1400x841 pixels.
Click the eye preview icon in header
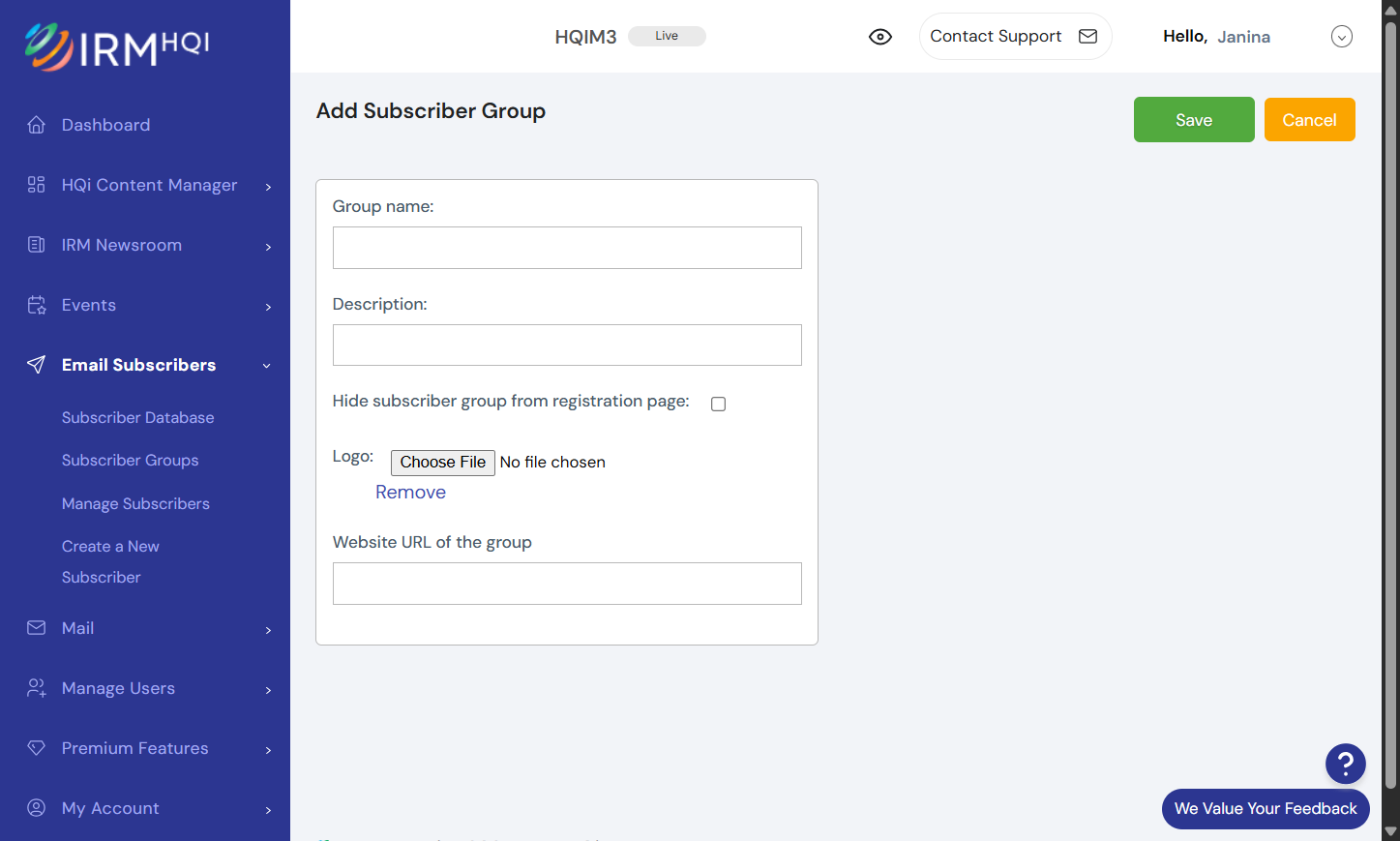coord(880,37)
